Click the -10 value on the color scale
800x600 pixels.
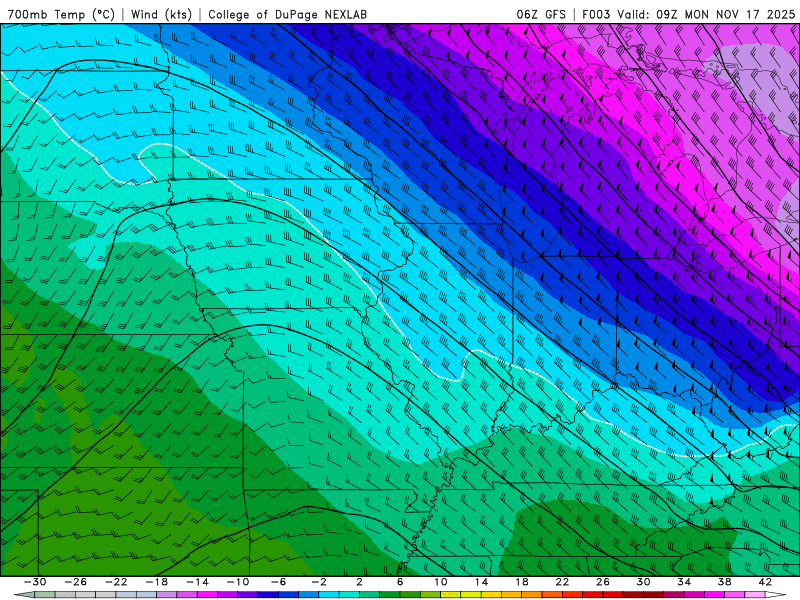tap(238, 582)
